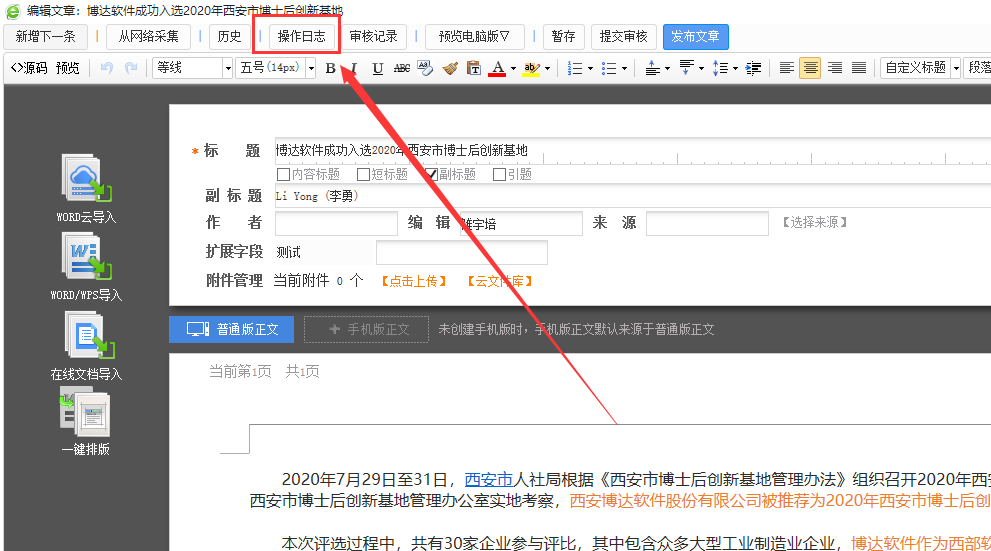The height and width of the screenshot is (551, 991).
Task: Apply strikethrough formatting
Action: [401, 68]
